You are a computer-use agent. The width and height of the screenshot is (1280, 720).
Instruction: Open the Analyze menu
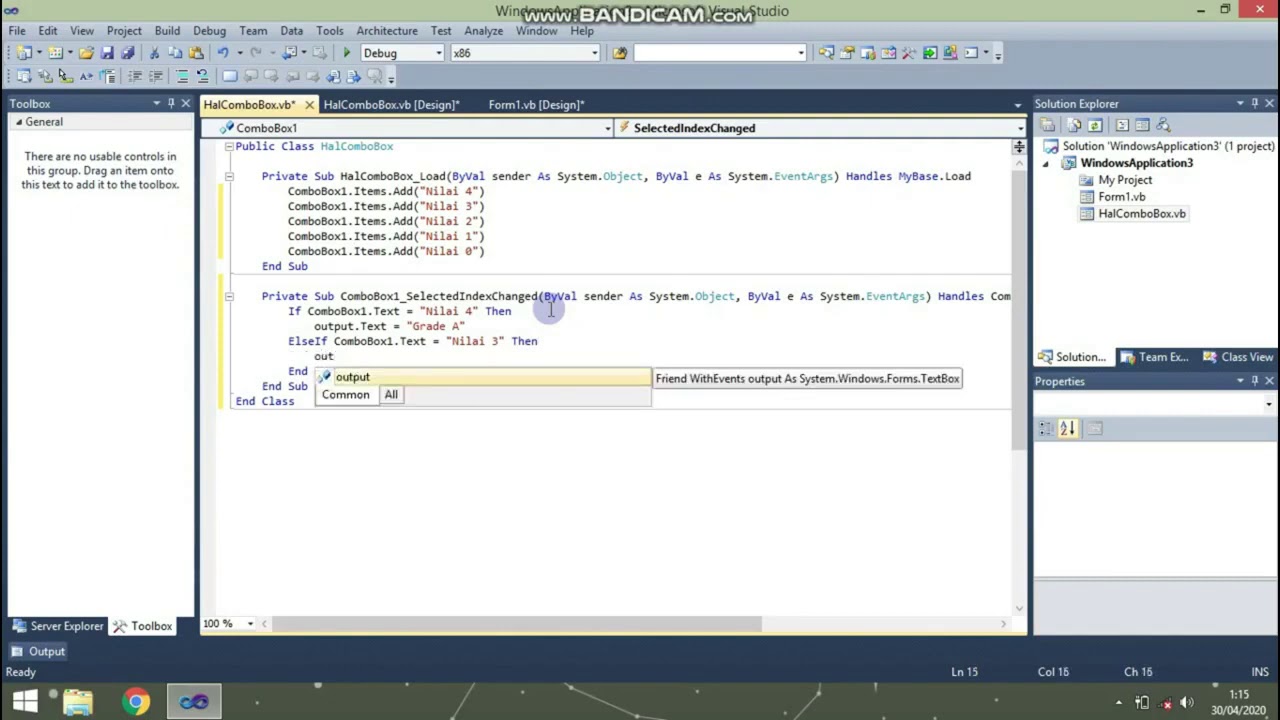coord(483,31)
